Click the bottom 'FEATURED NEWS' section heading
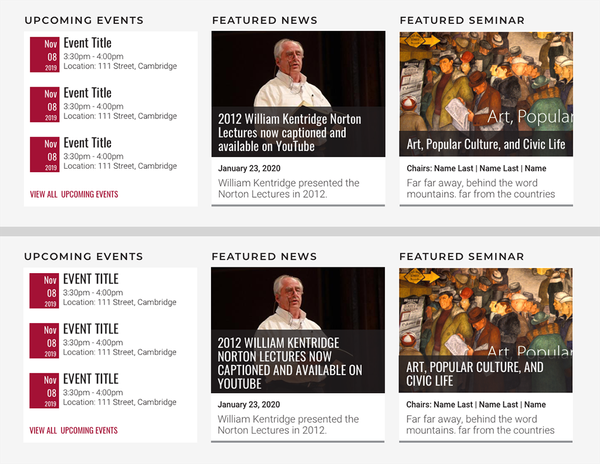This screenshot has width=600, height=464. point(264,256)
